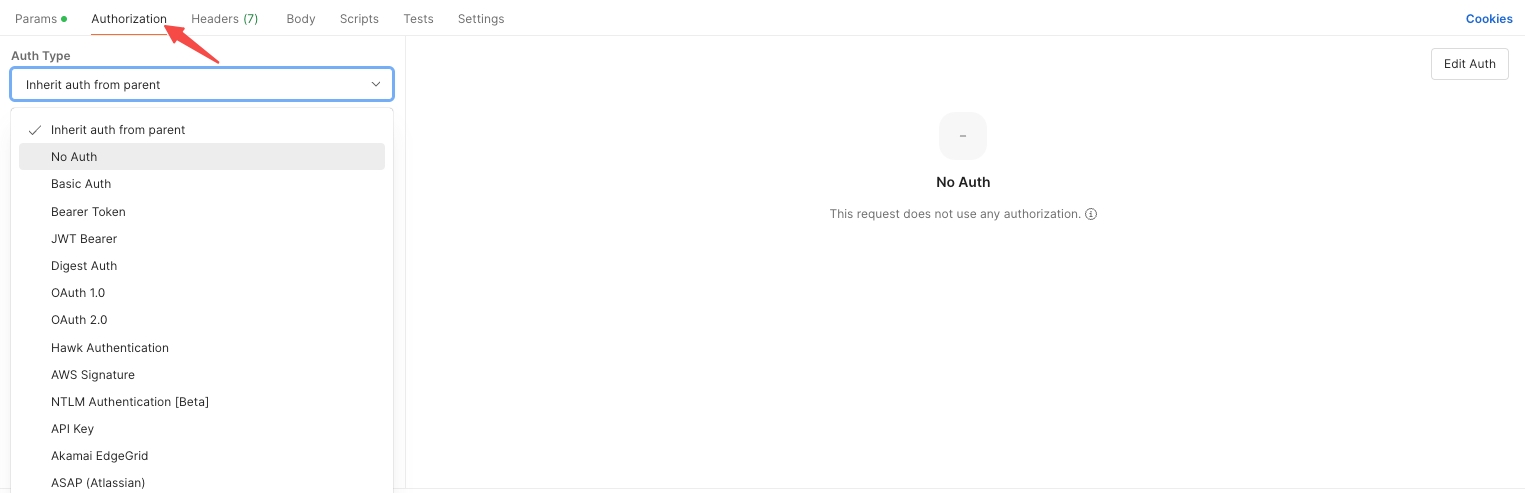Select Basic Auth option
1525x493 pixels.
point(202,184)
